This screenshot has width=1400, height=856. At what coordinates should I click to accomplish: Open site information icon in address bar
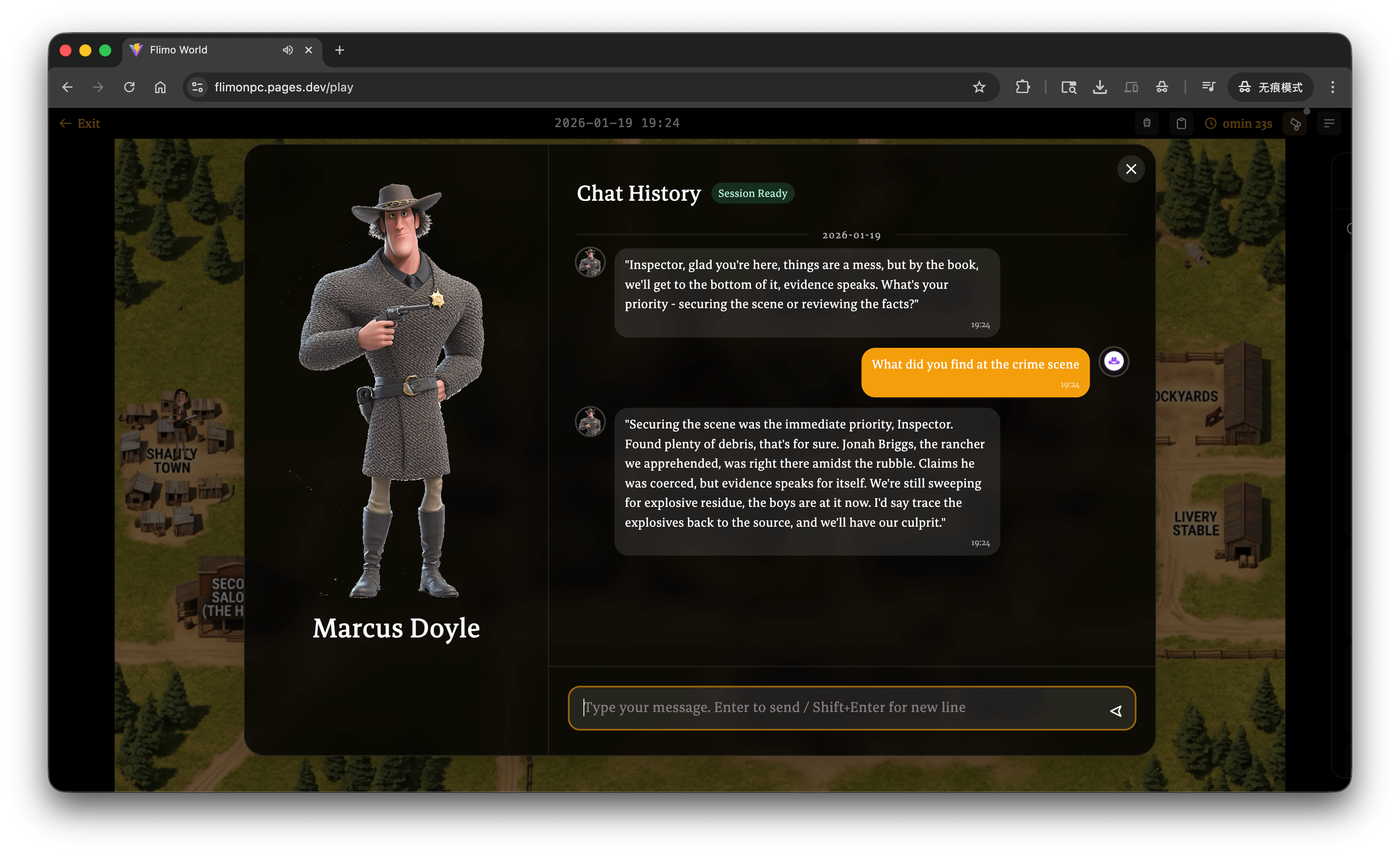tap(197, 87)
